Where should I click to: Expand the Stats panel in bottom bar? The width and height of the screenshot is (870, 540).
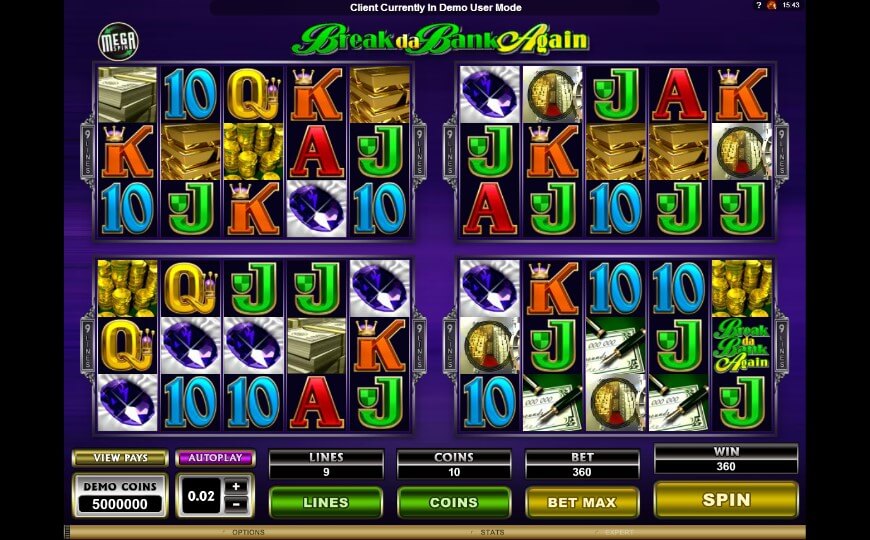[492, 532]
